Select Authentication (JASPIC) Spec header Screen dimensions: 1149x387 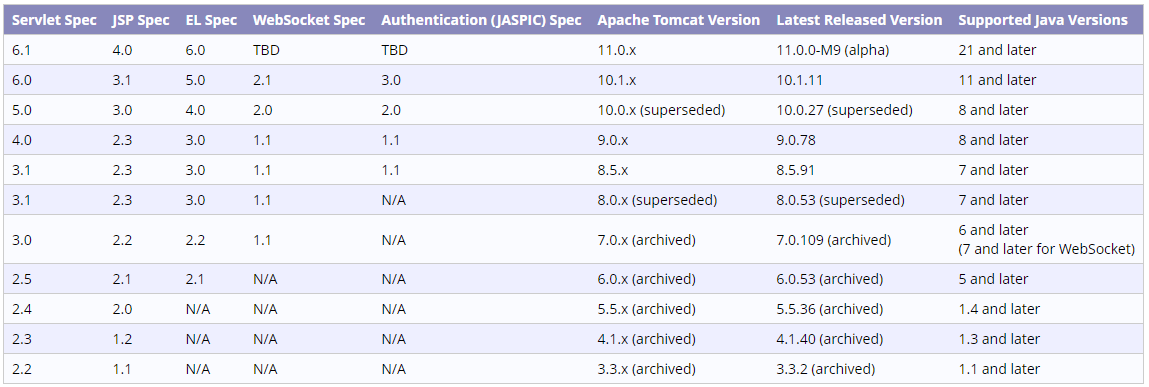481,20
